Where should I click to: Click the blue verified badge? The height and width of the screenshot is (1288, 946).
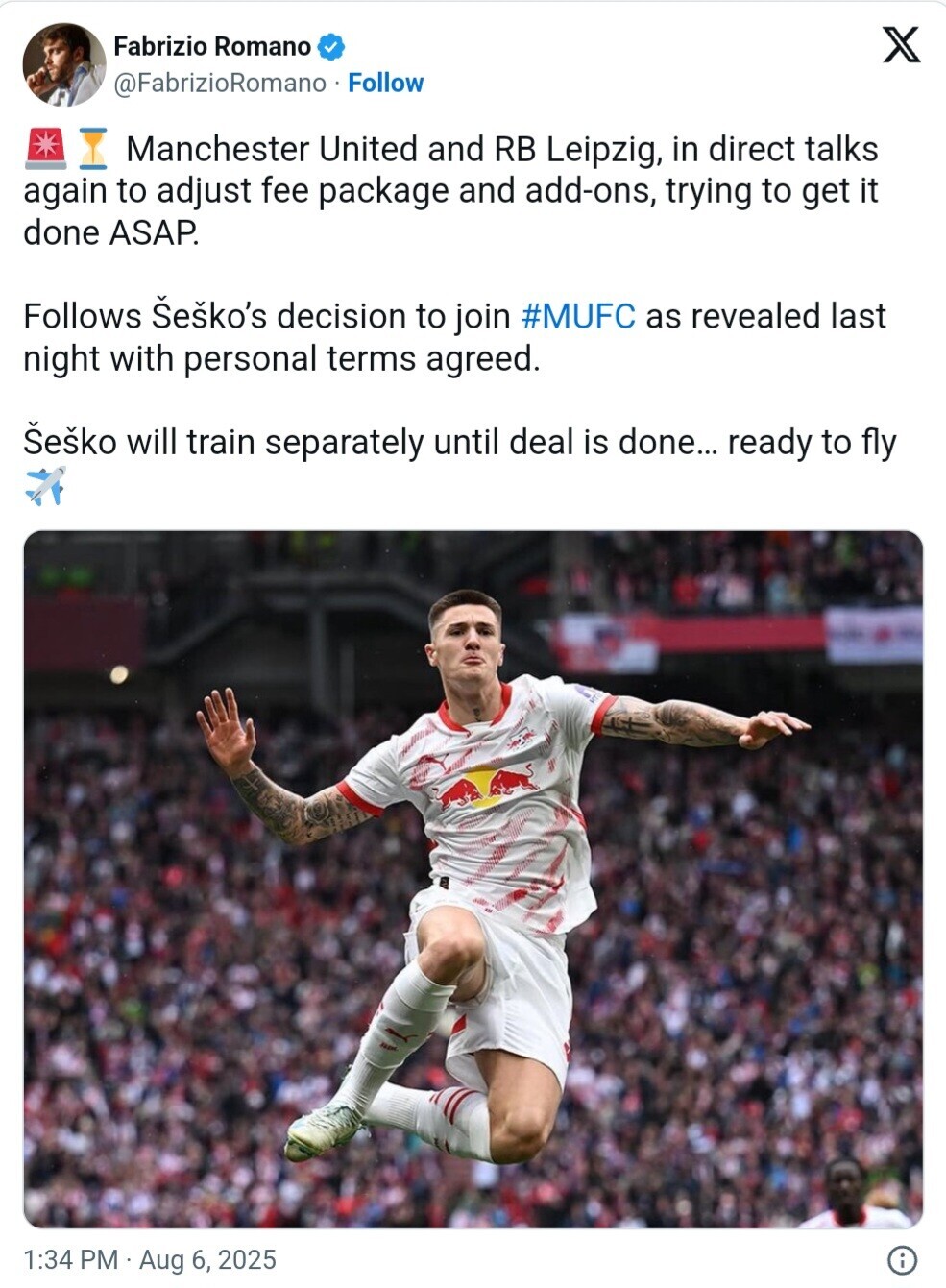tap(331, 46)
